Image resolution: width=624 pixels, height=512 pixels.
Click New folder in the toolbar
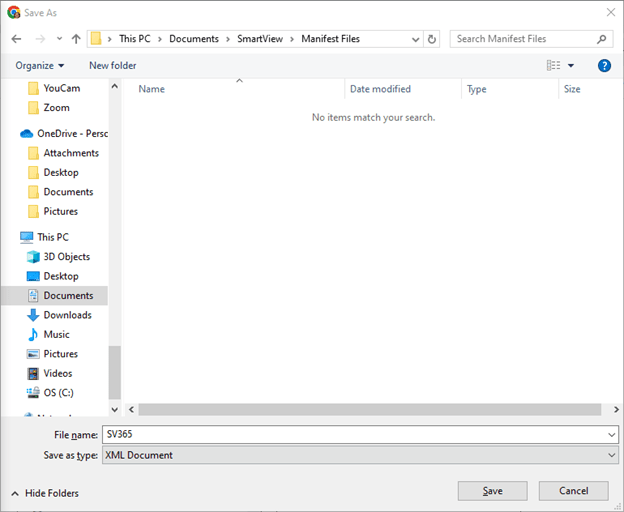coord(112,66)
